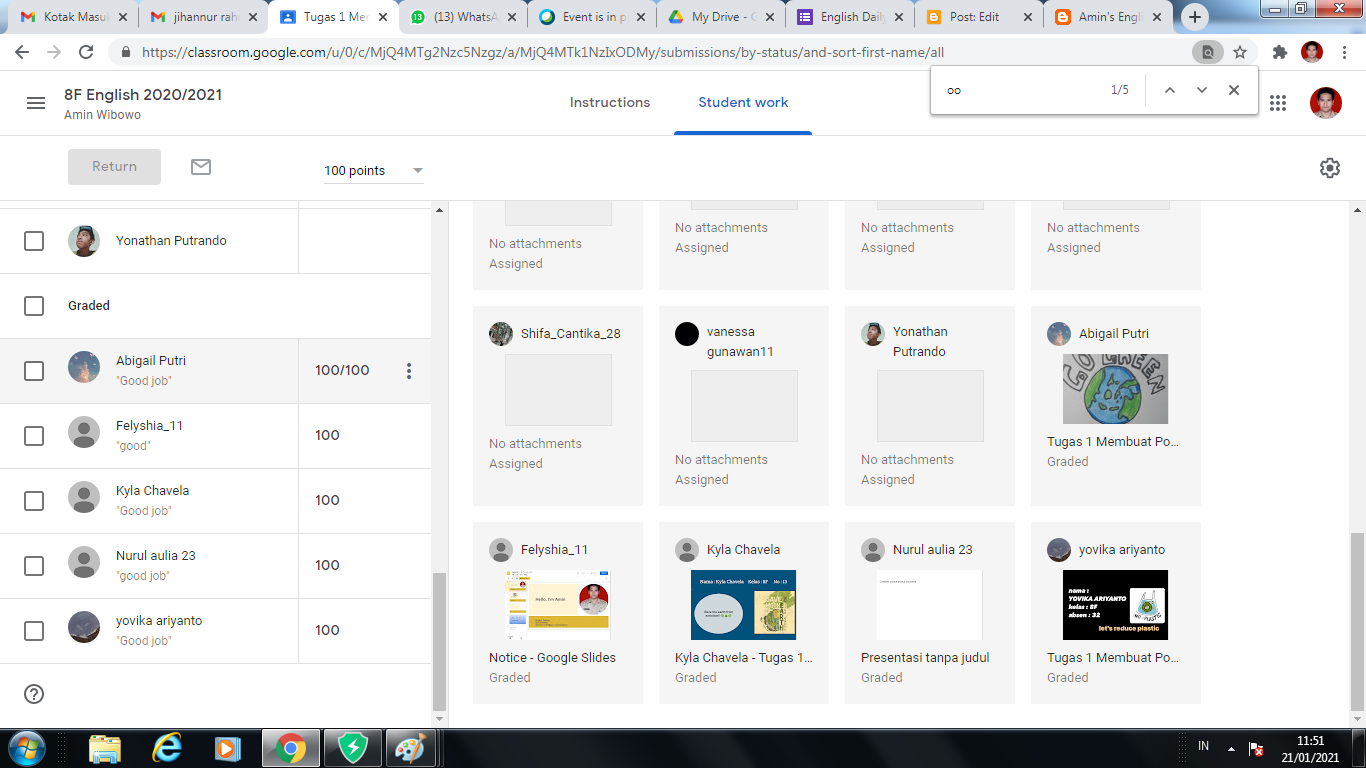Click the zoom magnifier icon in the address bar
This screenshot has height=768, width=1366.
pyautogui.click(x=1208, y=52)
